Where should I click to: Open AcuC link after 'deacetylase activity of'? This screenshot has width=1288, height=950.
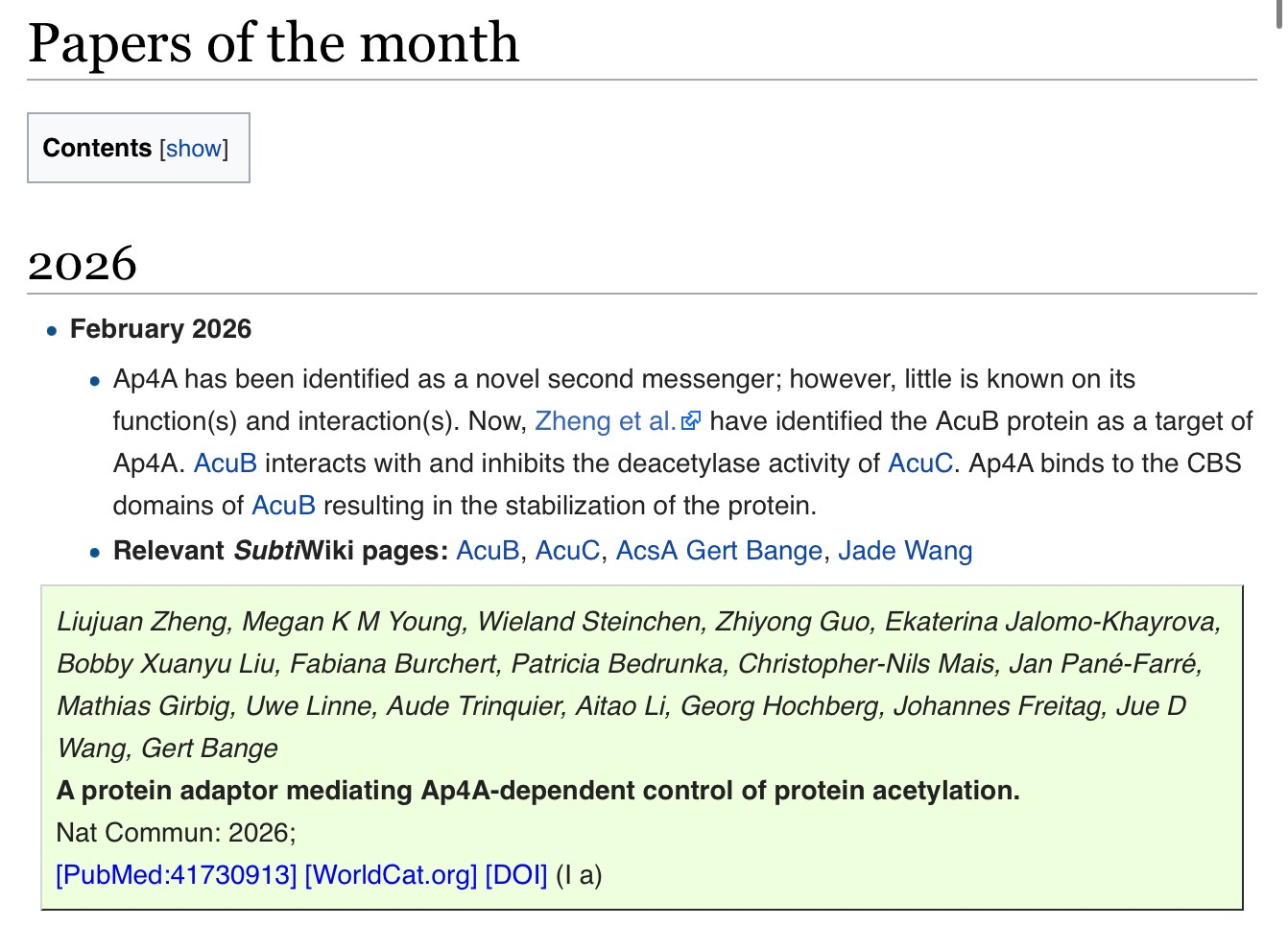919,463
